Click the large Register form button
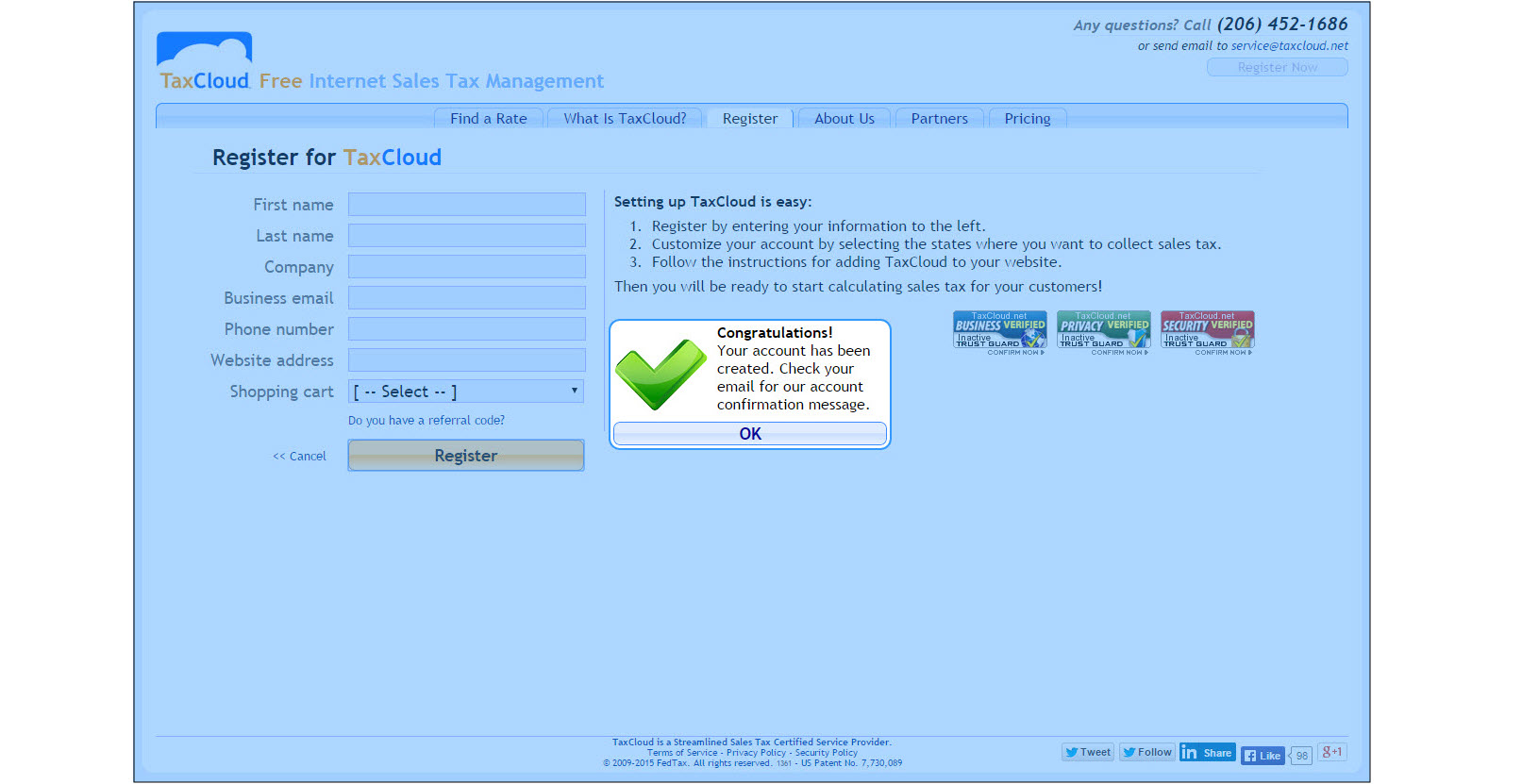The width and height of the screenshot is (1522, 784). coord(466,456)
